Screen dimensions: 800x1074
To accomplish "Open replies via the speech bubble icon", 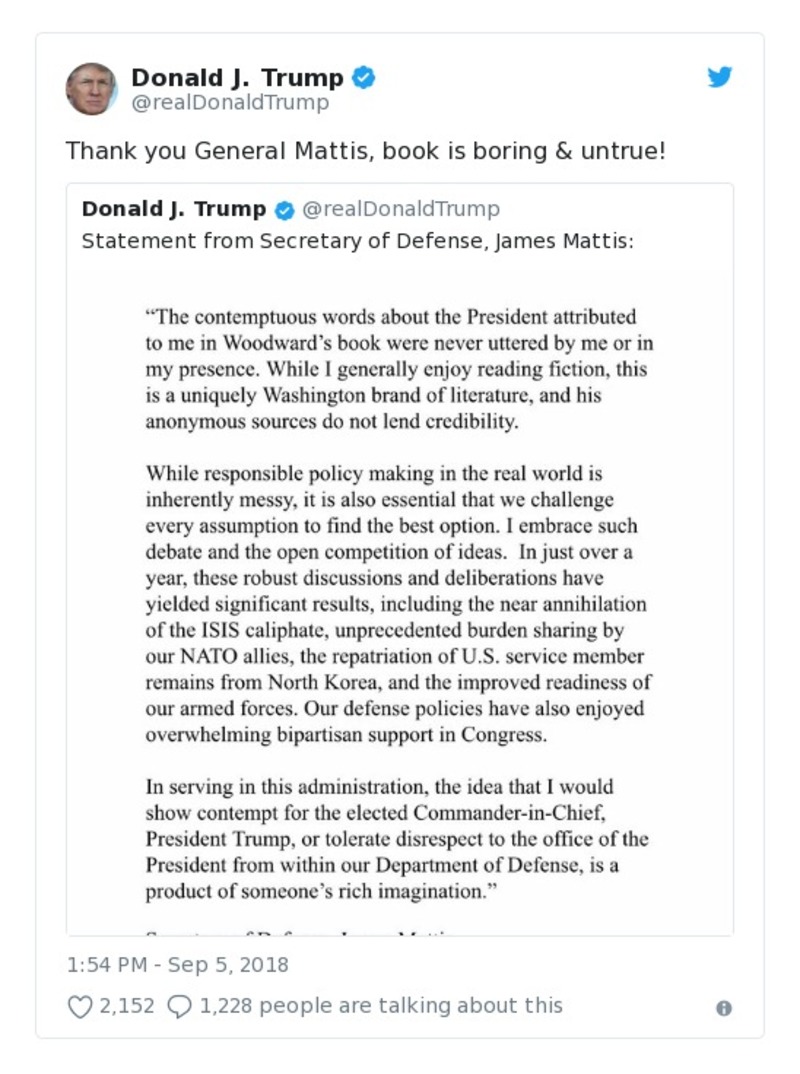I will click(x=178, y=1006).
